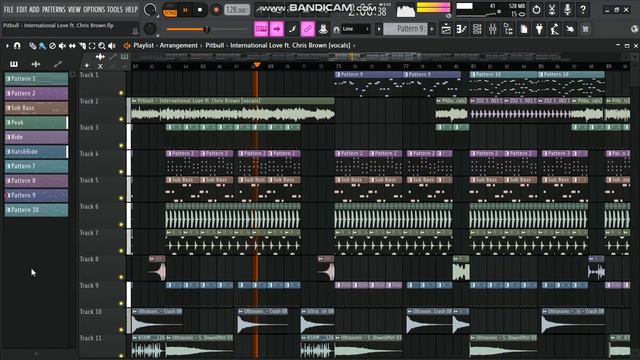Open the FILE menu

tap(8, 9)
